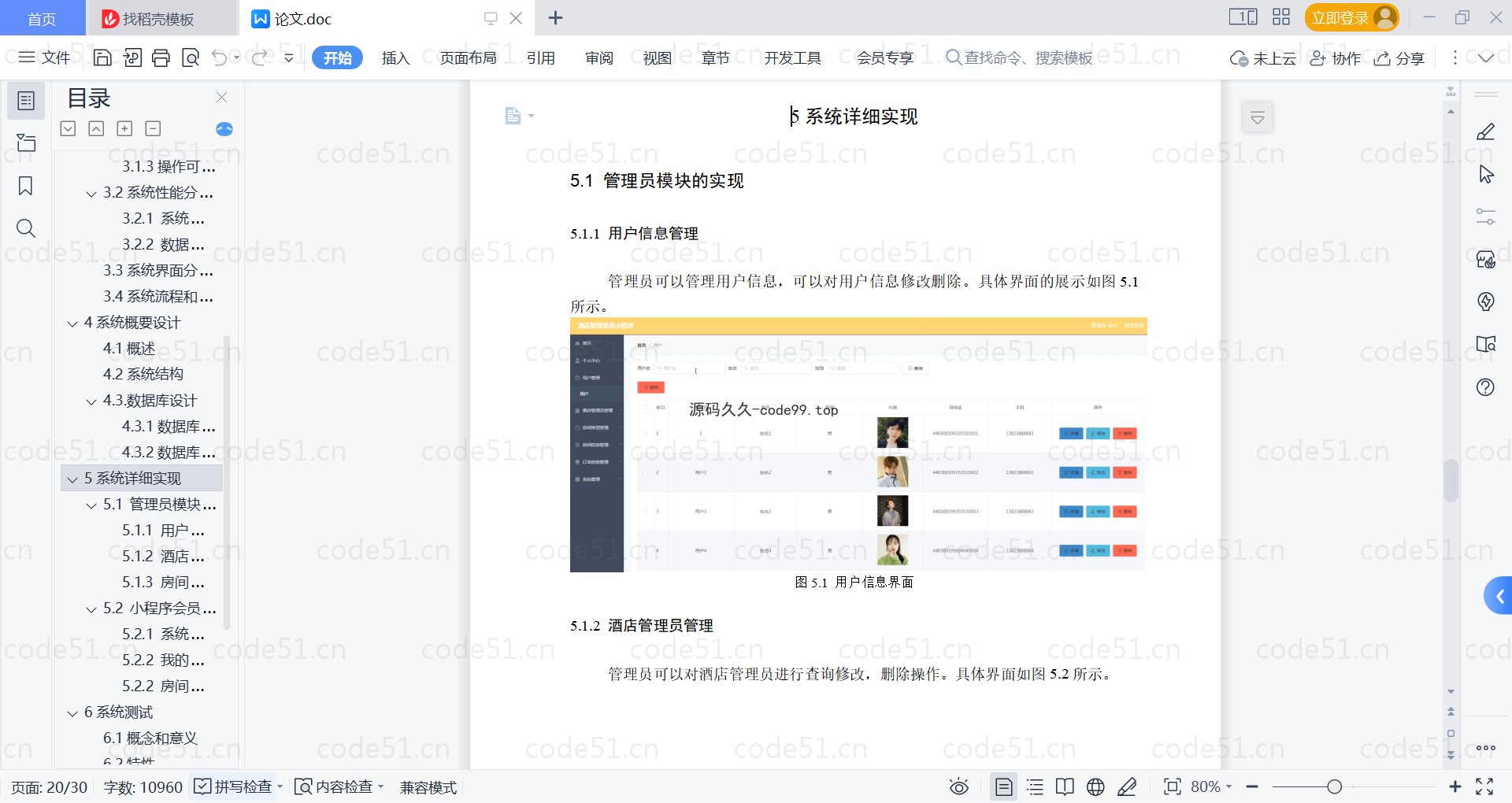The width and height of the screenshot is (1512, 803).
Task: Open the reading book icon in right sidebar
Action: [x=1485, y=344]
